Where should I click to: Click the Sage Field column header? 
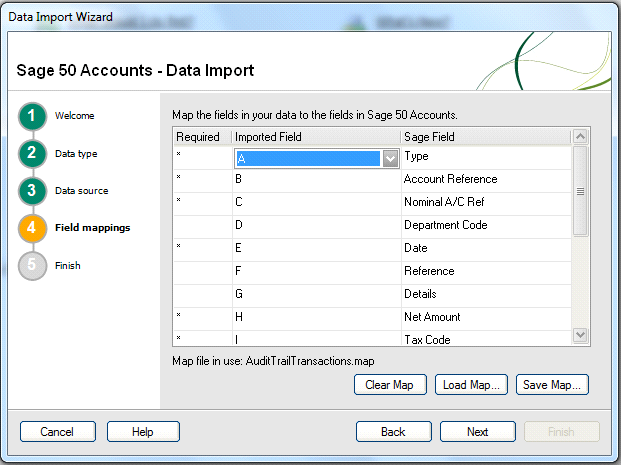pos(485,137)
